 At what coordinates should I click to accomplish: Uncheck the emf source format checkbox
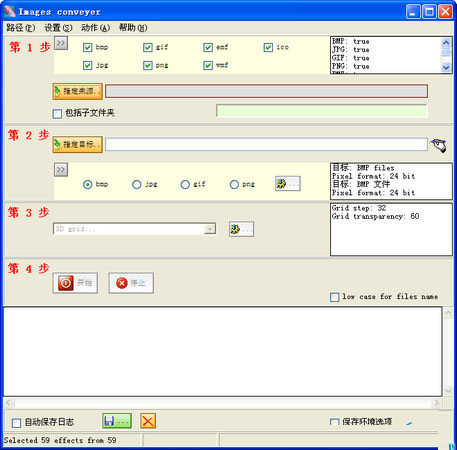tap(208, 47)
